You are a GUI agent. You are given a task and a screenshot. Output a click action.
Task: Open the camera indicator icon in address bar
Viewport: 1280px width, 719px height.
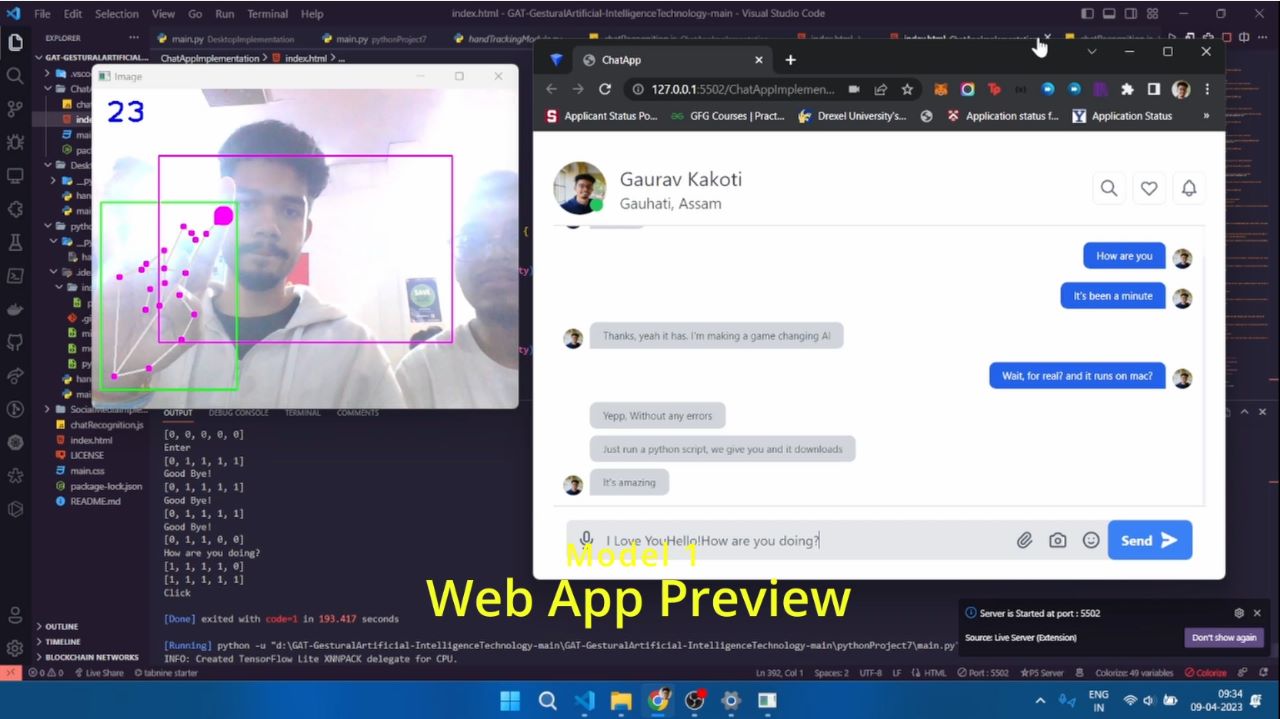pos(854,89)
